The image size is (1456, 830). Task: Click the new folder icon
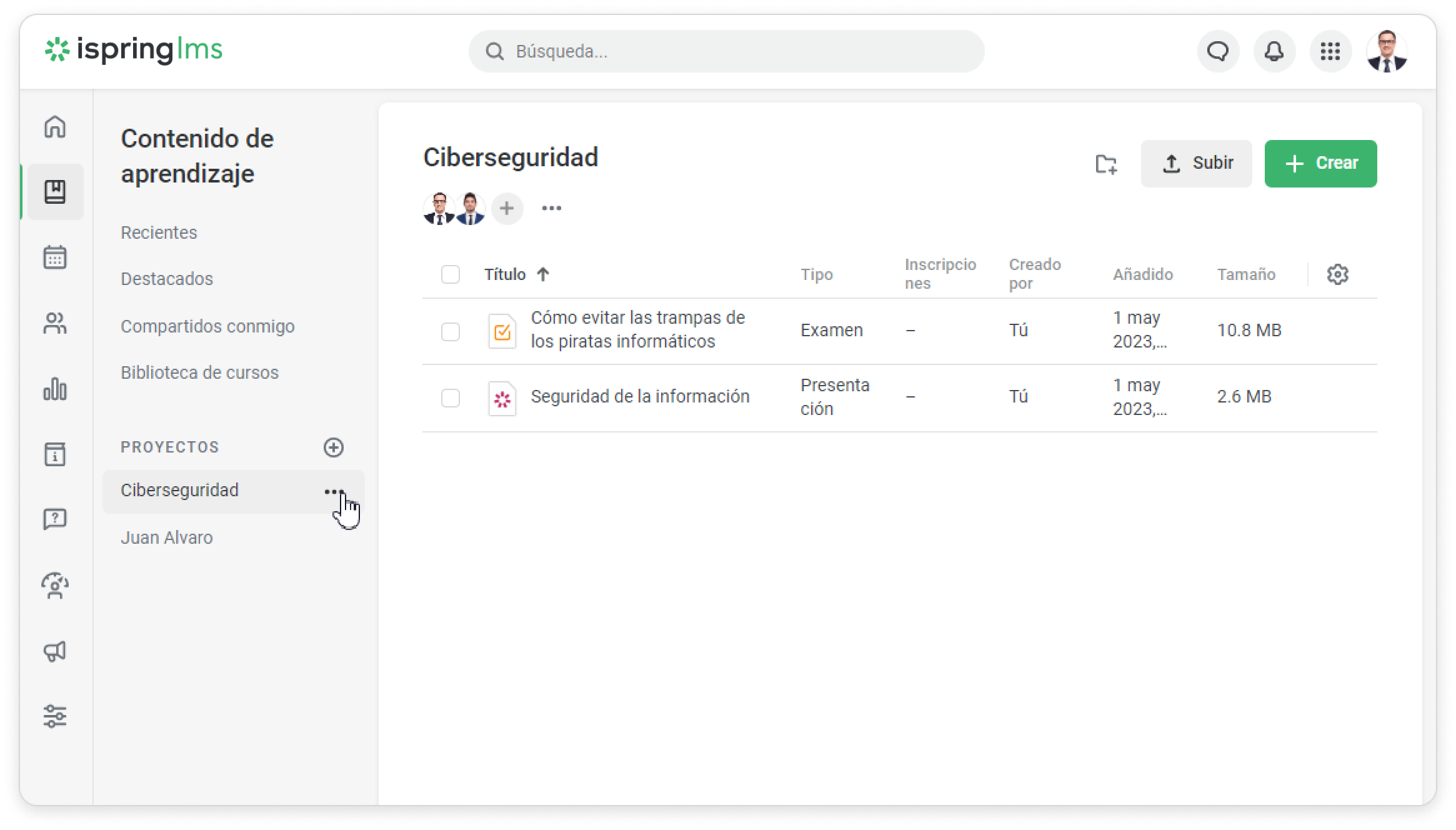(x=1106, y=164)
